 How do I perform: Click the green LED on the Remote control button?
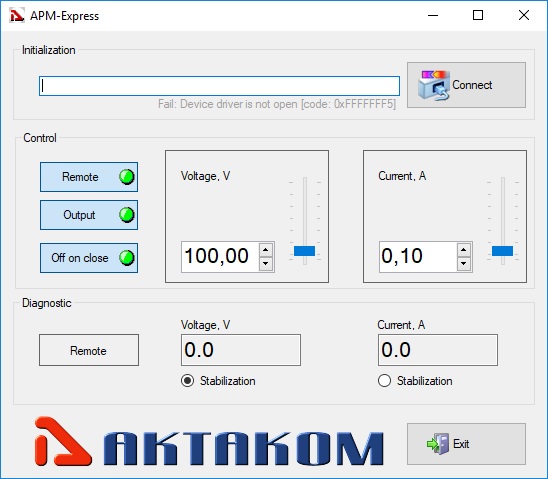[x=127, y=177]
